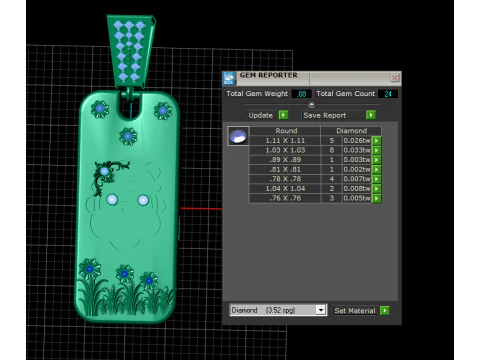Click the Round column header

pyautogui.click(x=286, y=131)
